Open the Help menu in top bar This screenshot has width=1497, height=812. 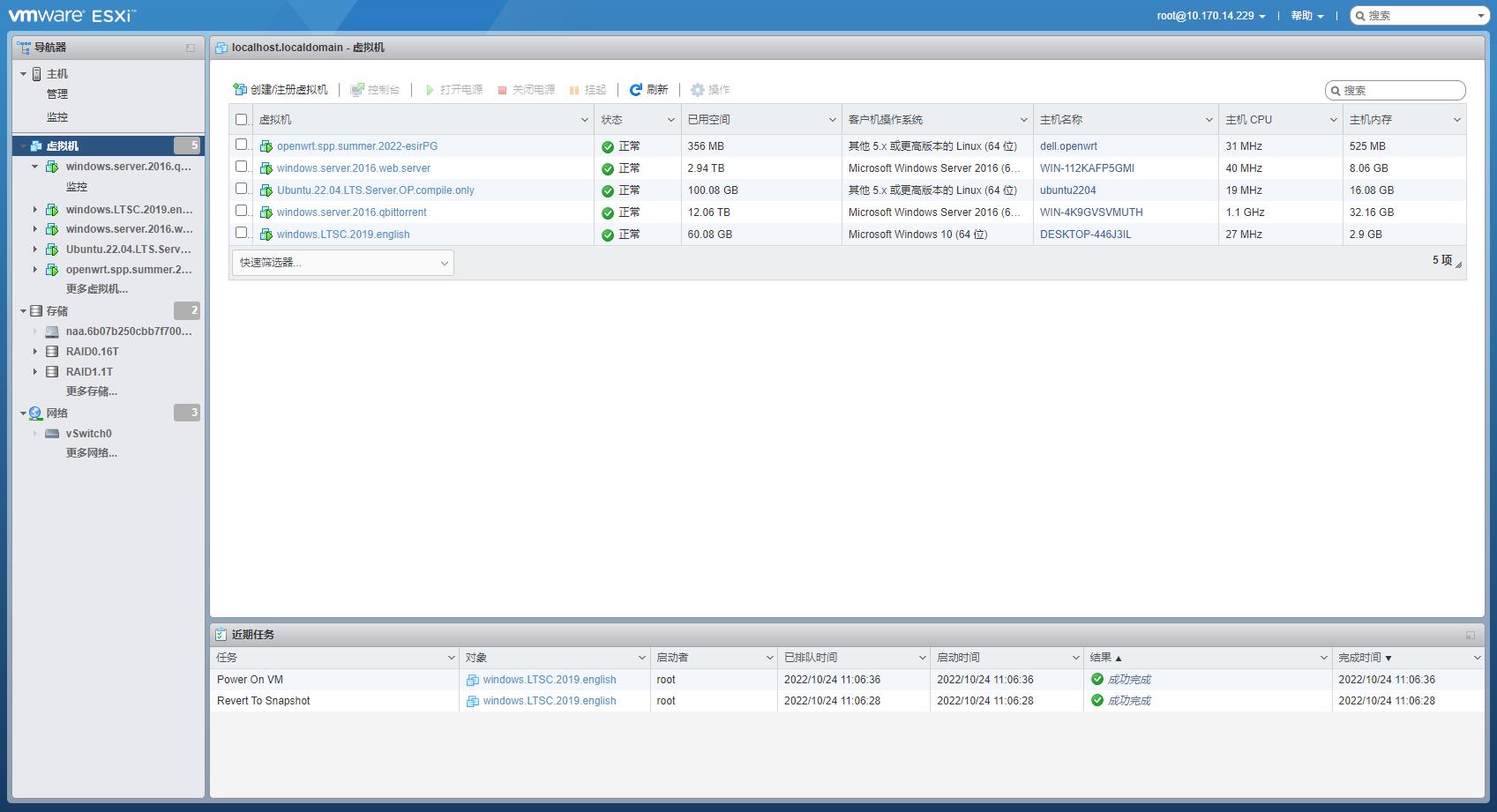1306,16
